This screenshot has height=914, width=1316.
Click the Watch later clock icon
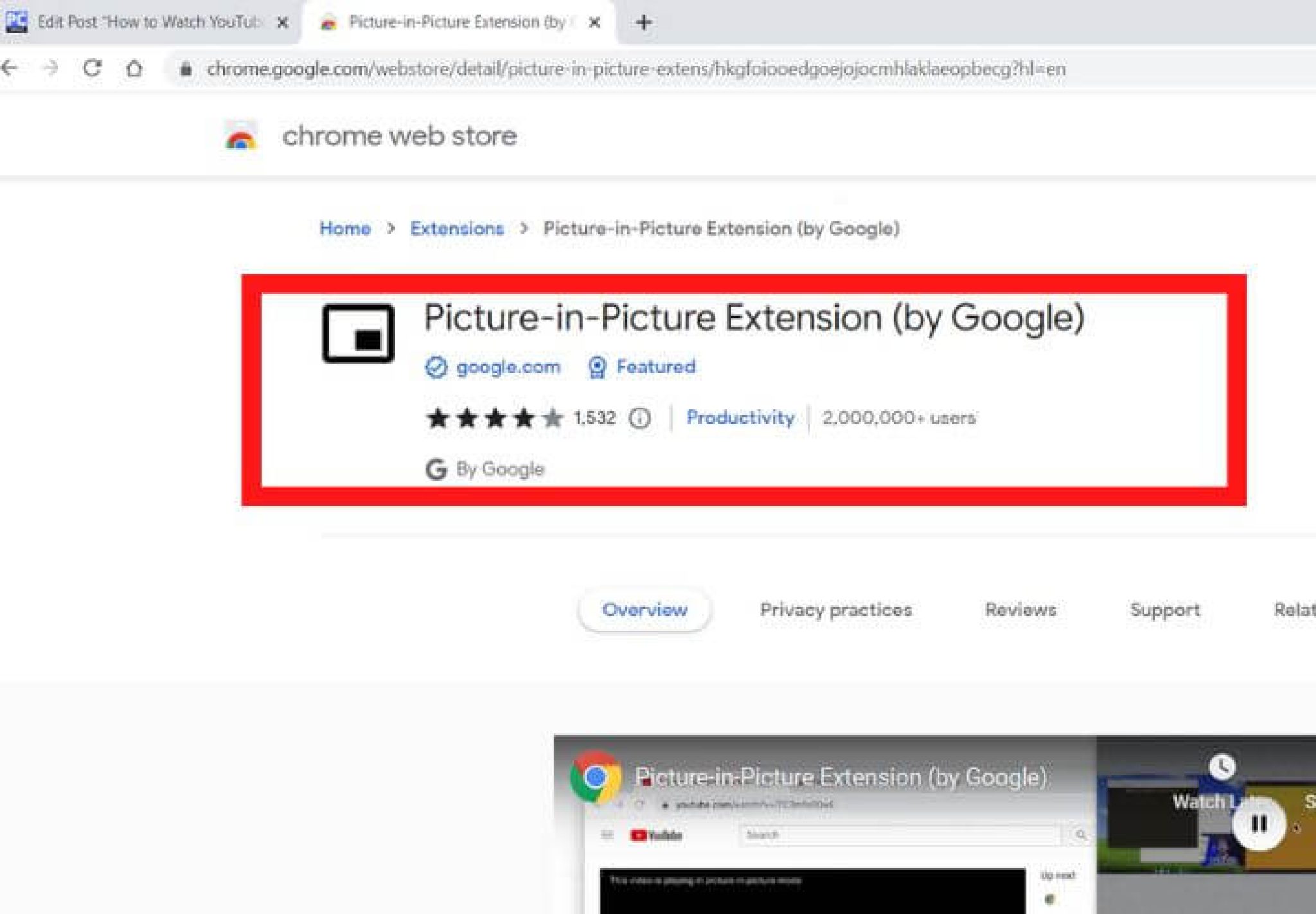(1222, 767)
